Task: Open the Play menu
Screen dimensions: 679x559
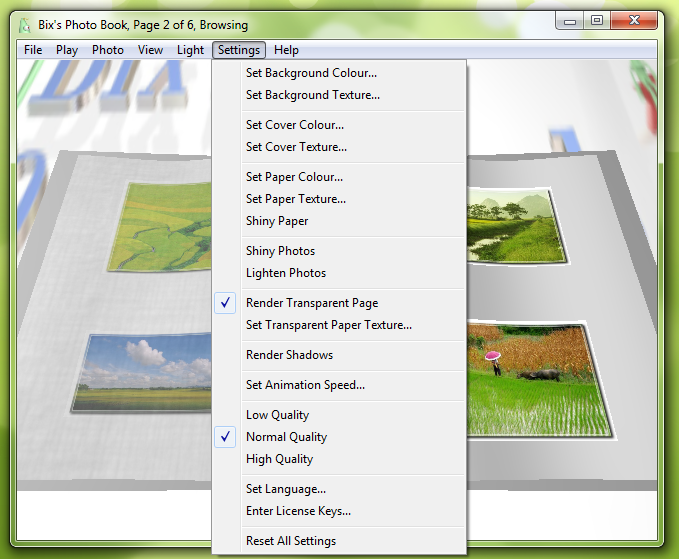Action: [x=67, y=50]
